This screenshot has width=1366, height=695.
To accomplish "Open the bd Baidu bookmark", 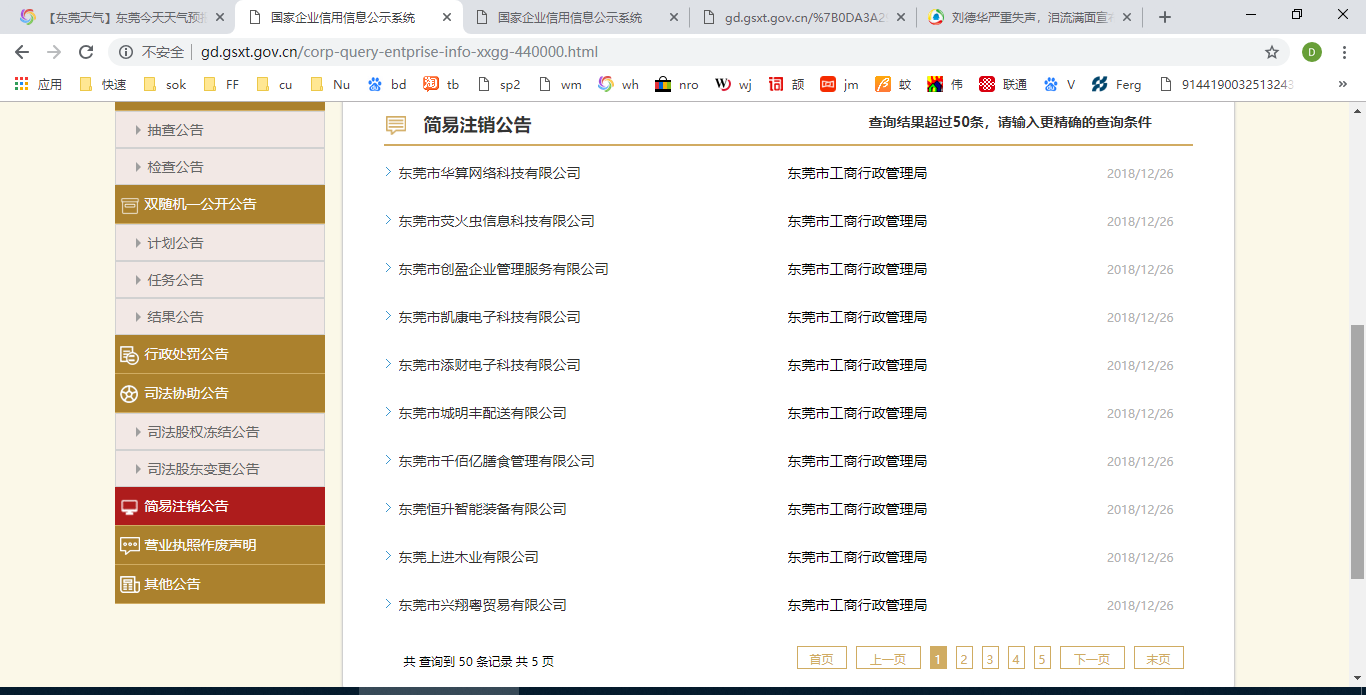I will point(388,85).
